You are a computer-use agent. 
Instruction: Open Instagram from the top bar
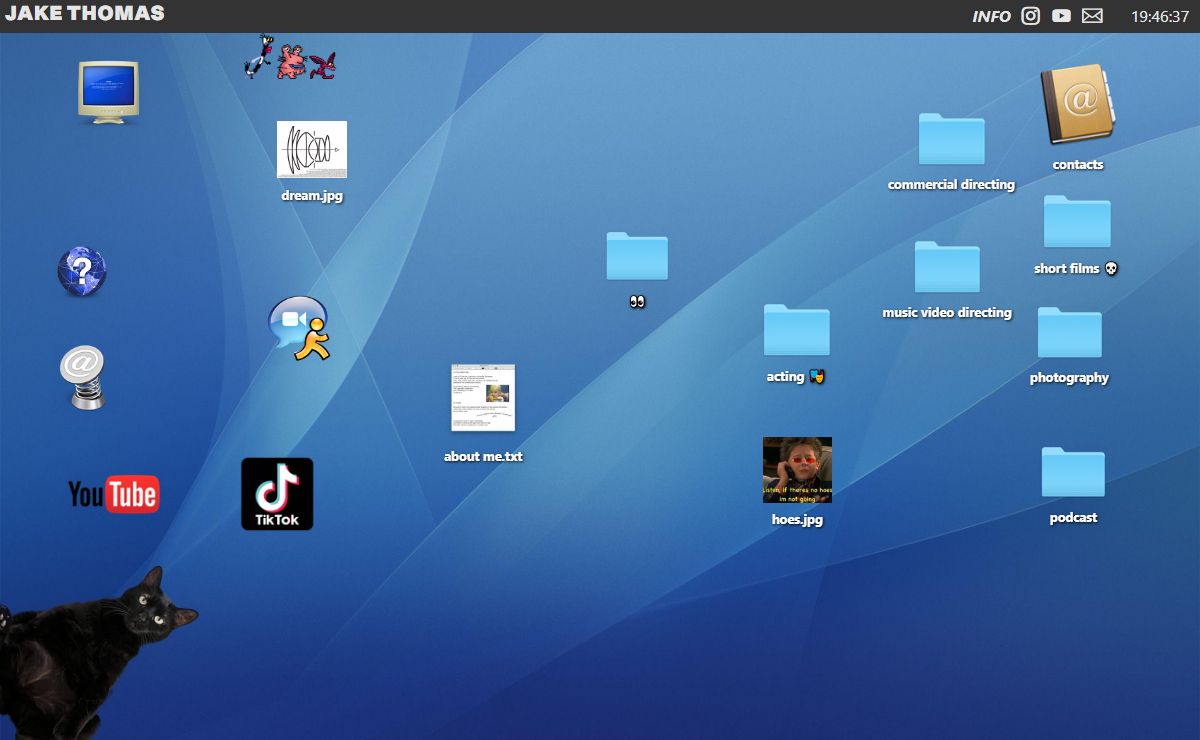click(x=1031, y=16)
